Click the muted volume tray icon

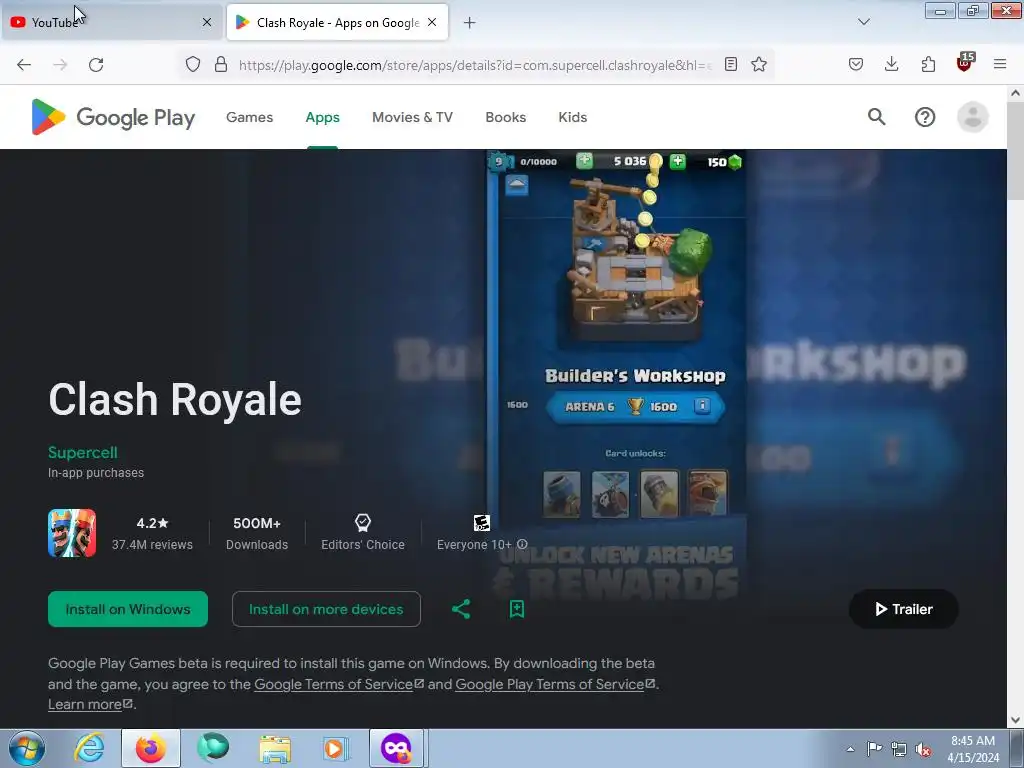click(x=923, y=749)
